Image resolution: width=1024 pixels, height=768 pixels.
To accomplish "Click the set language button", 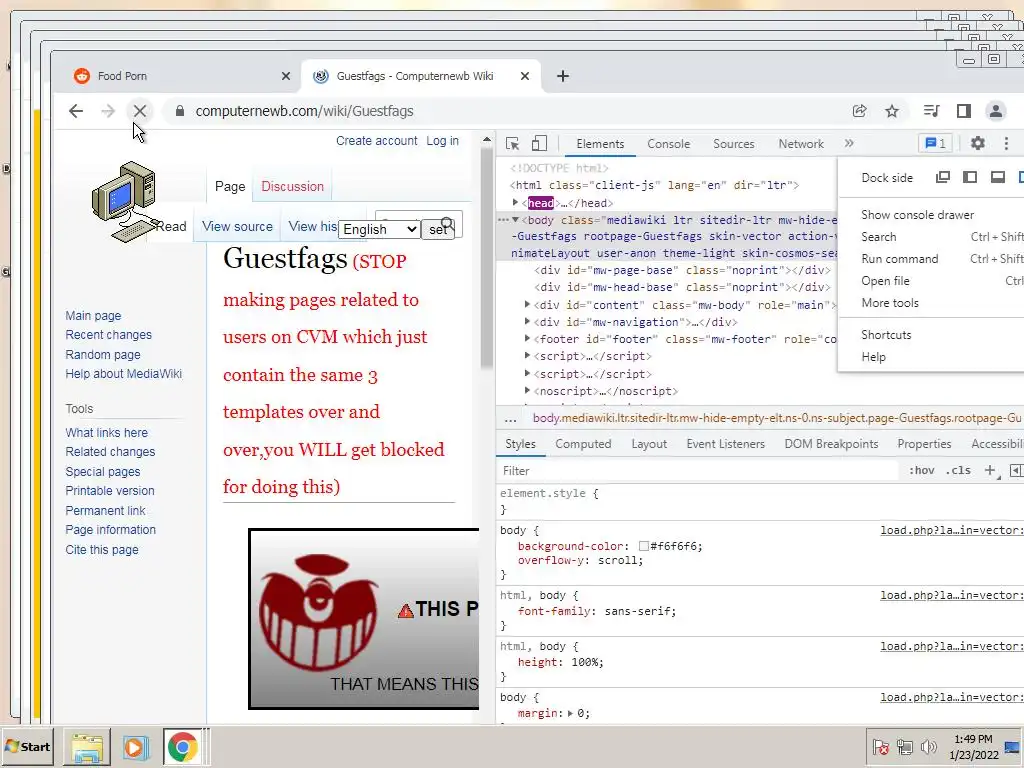I will tap(437, 229).
